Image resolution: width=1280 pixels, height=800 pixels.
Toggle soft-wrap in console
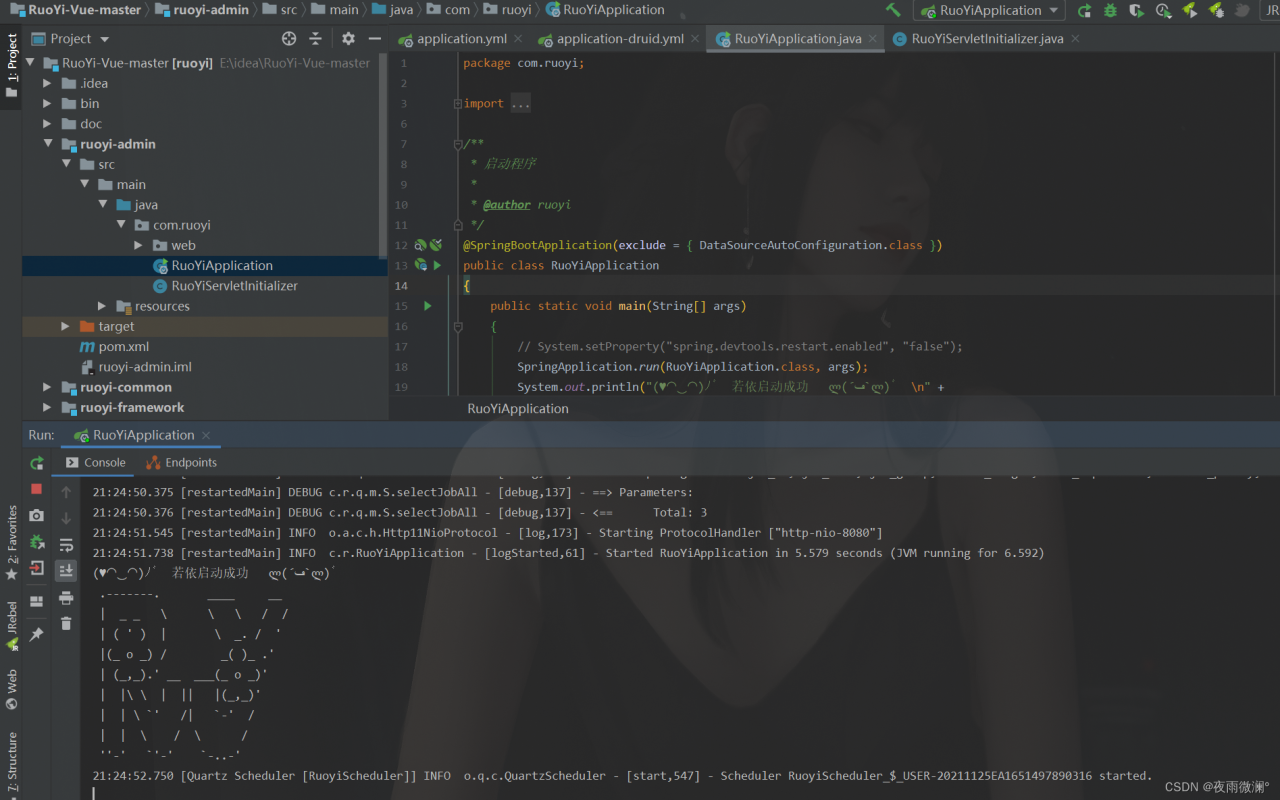pos(66,544)
